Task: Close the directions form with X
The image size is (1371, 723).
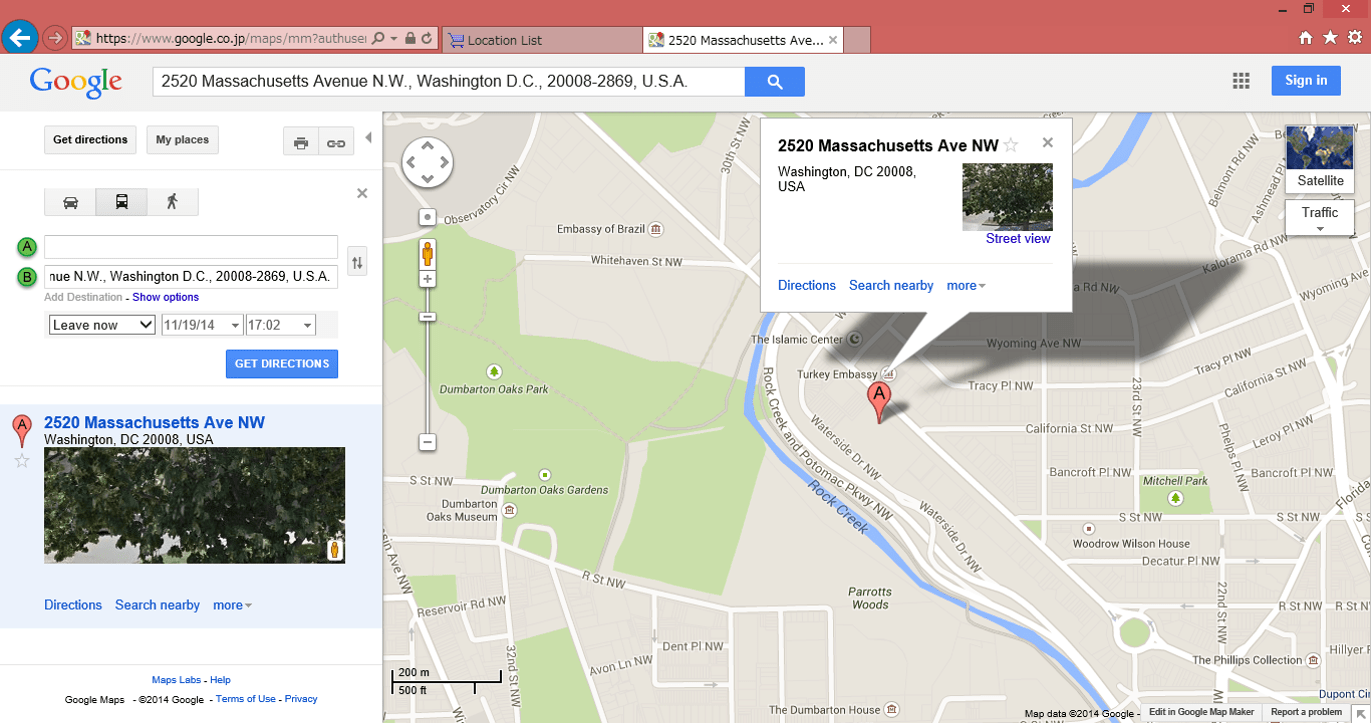Action: pos(362,193)
